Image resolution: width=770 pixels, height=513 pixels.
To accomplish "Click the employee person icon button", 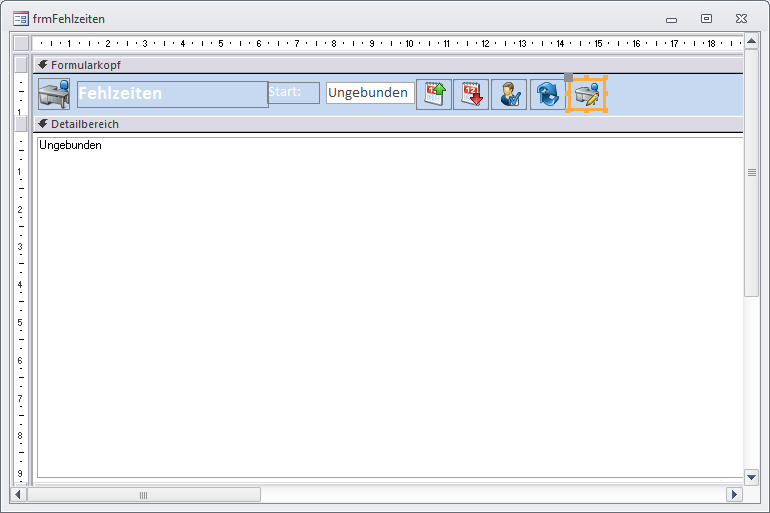I will coord(509,94).
